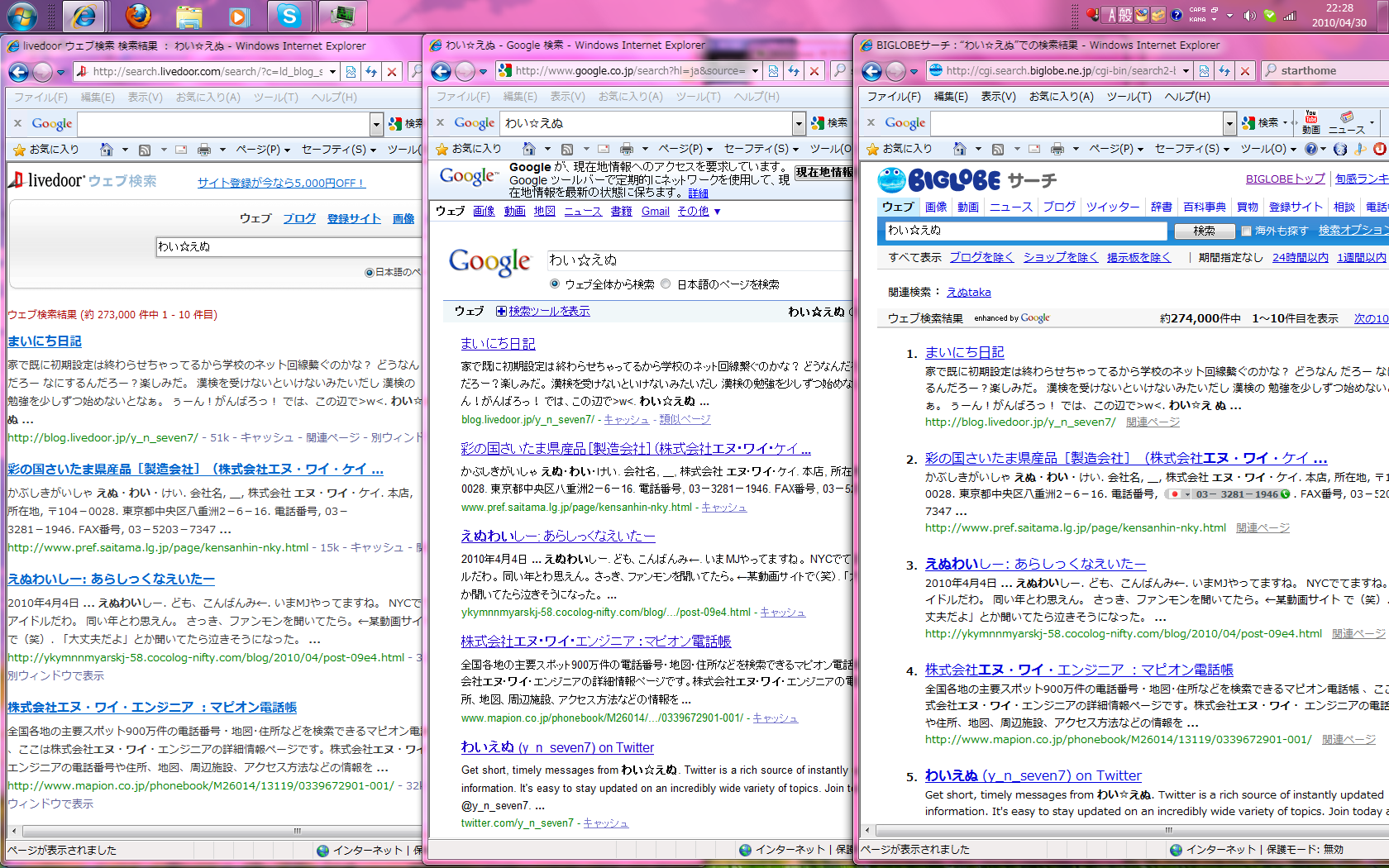
Task: Open Windows Media Player on taskbar
Action: [238, 16]
